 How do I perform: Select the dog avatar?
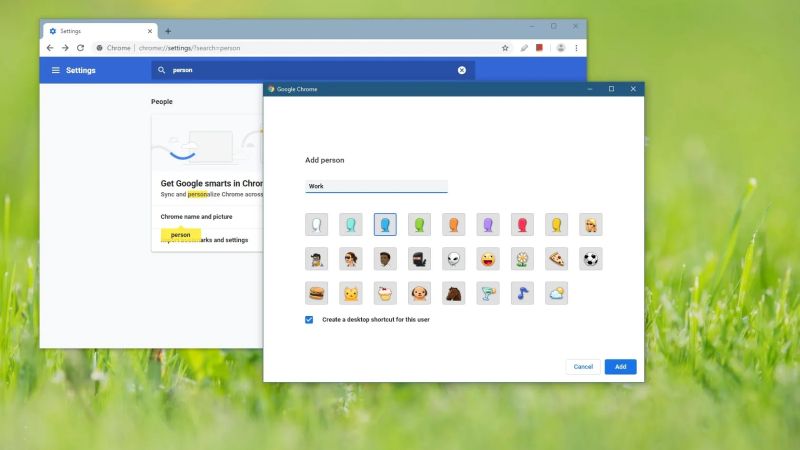(x=419, y=293)
